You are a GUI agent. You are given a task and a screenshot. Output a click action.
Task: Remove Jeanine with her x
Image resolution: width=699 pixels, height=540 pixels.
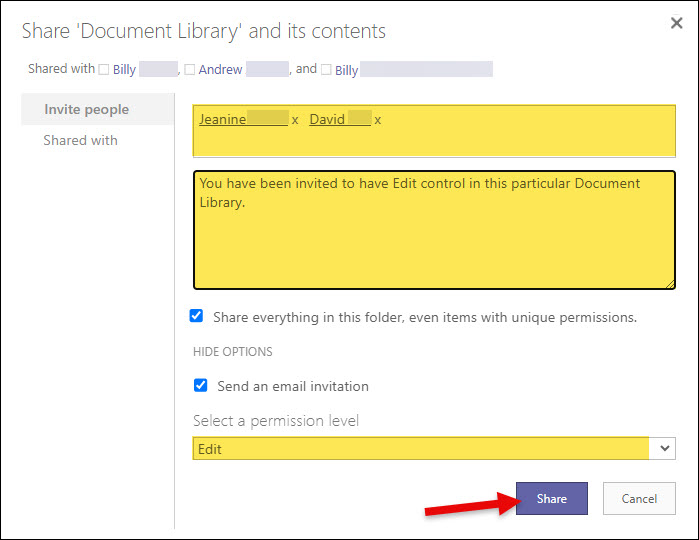coord(295,120)
